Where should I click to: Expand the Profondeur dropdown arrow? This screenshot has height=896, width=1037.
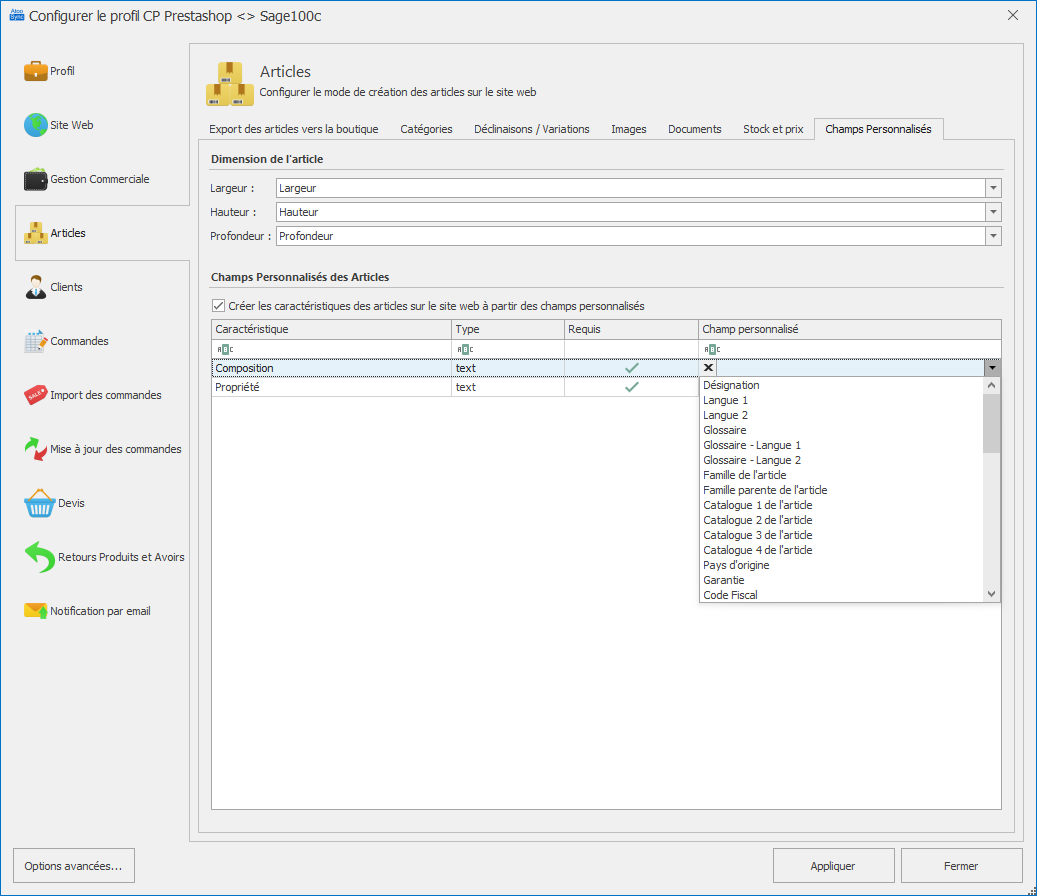point(993,236)
